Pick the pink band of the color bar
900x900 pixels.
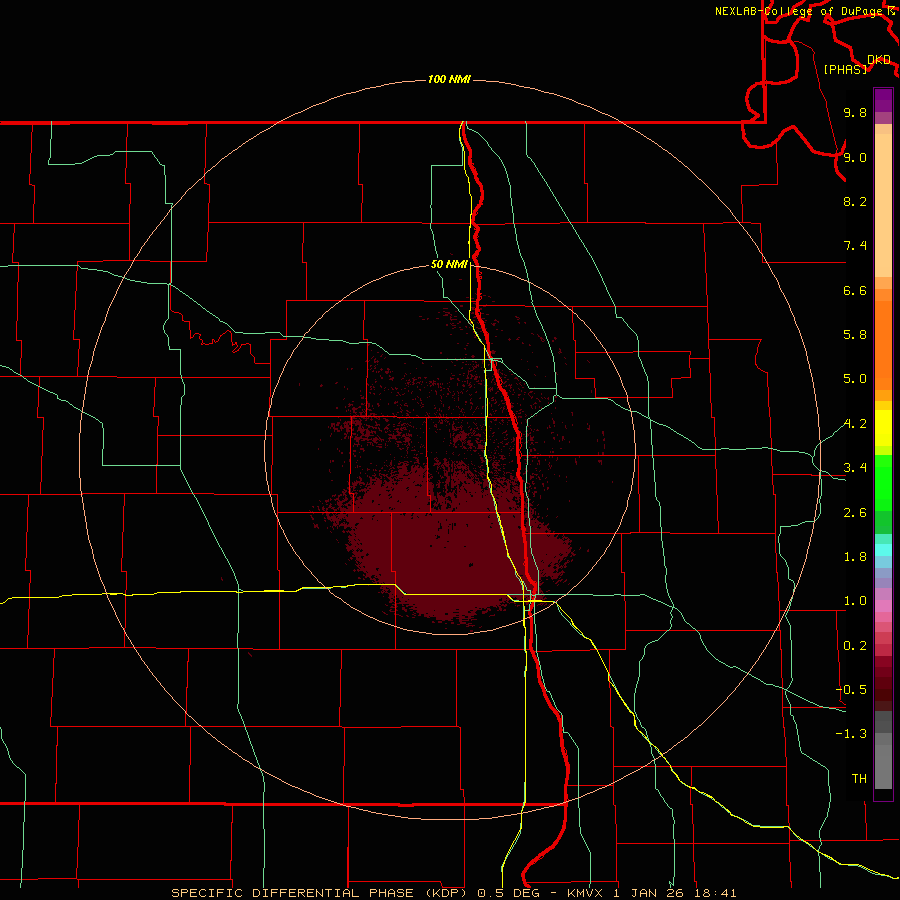click(x=883, y=606)
